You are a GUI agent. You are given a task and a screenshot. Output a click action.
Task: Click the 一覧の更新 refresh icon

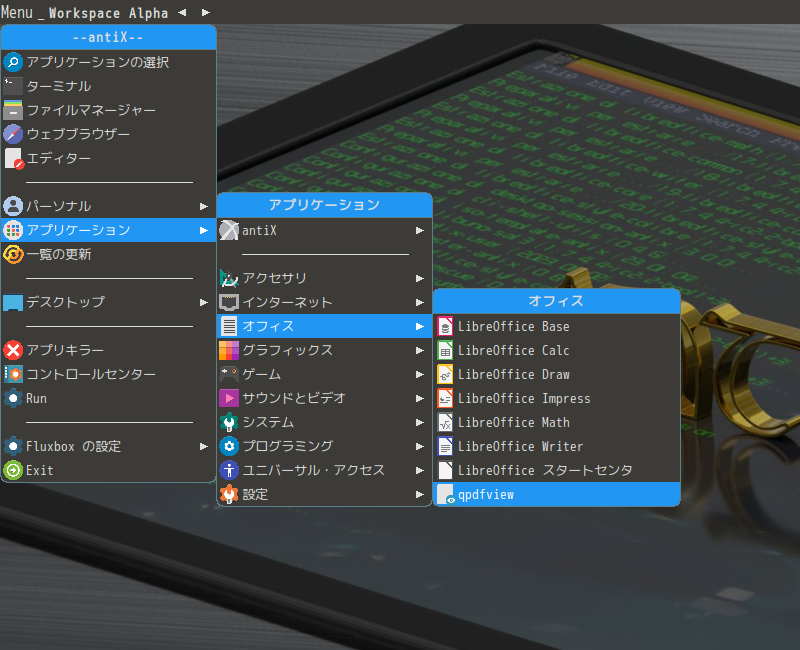click(x=13, y=254)
